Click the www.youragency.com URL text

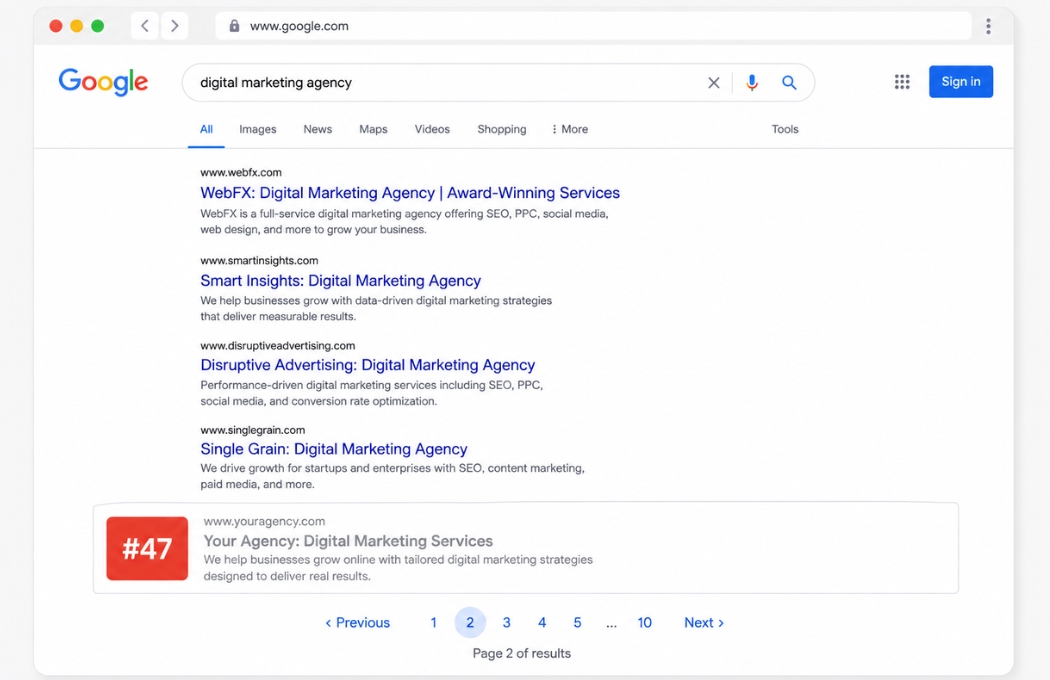tap(265, 521)
